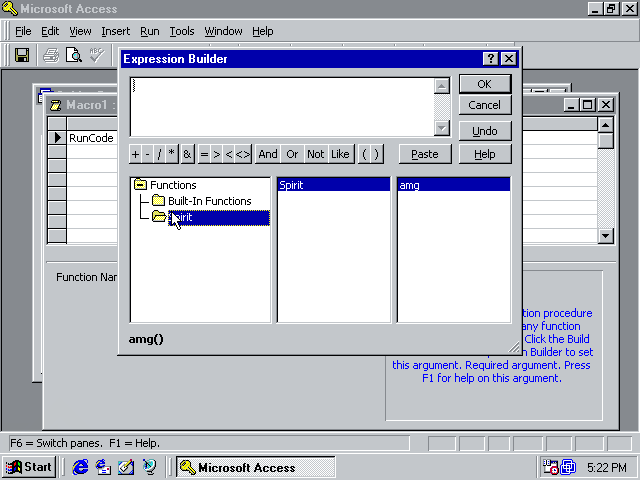Open the Tools menu
Image resolution: width=640 pixels, height=480 pixels.
tap(182, 31)
